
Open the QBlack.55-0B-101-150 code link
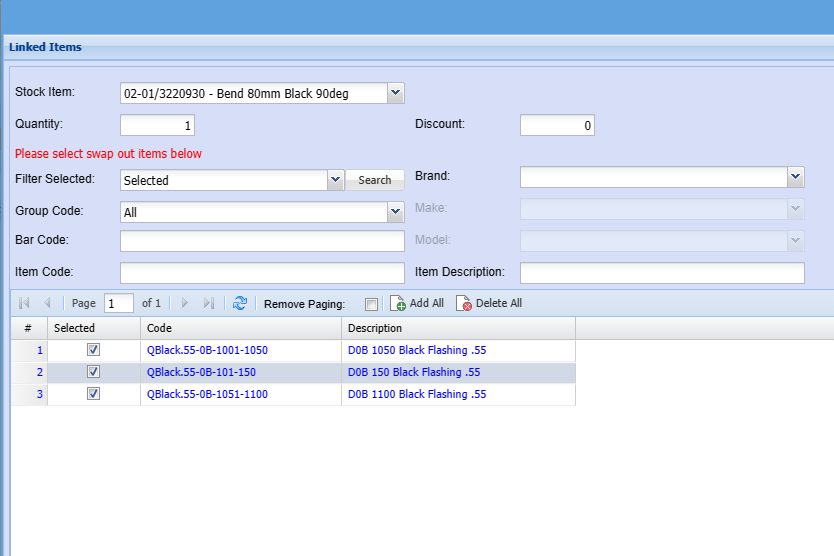click(201, 372)
